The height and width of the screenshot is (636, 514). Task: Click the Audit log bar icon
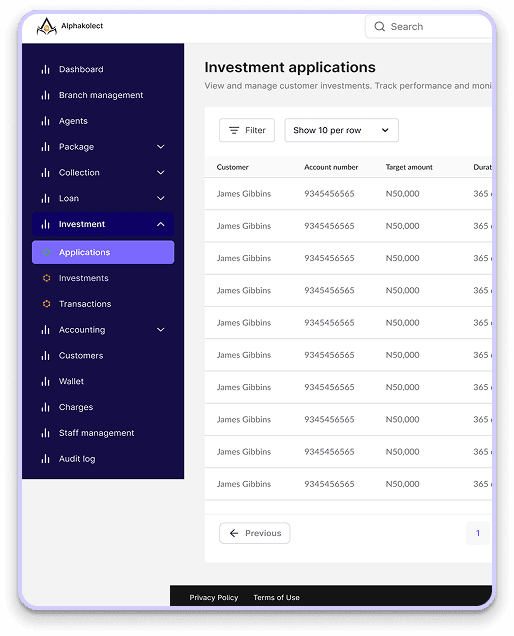click(45, 459)
